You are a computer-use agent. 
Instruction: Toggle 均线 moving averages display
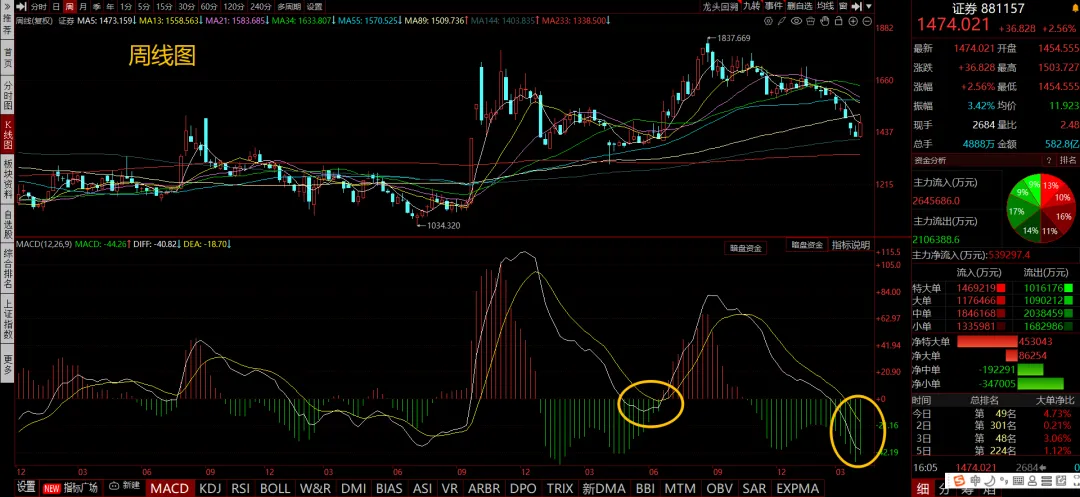pos(825,6)
